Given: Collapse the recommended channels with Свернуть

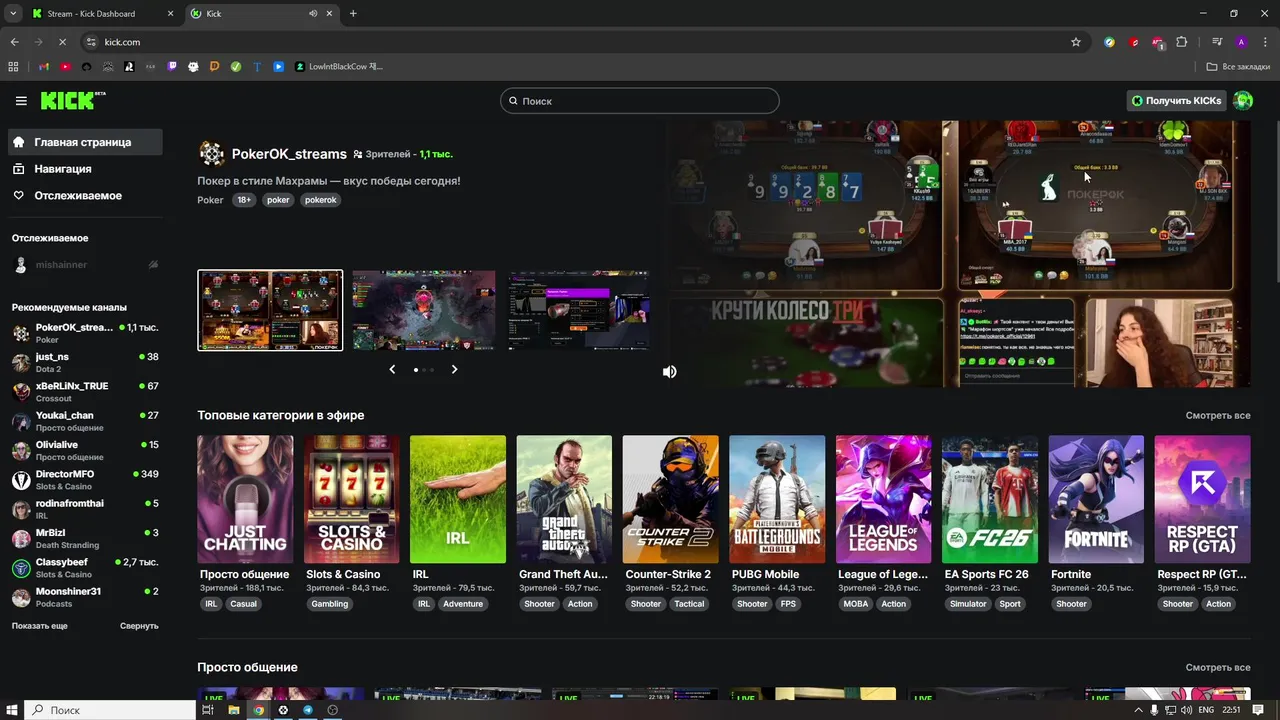Looking at the screenshot, I should pos(139,626).
